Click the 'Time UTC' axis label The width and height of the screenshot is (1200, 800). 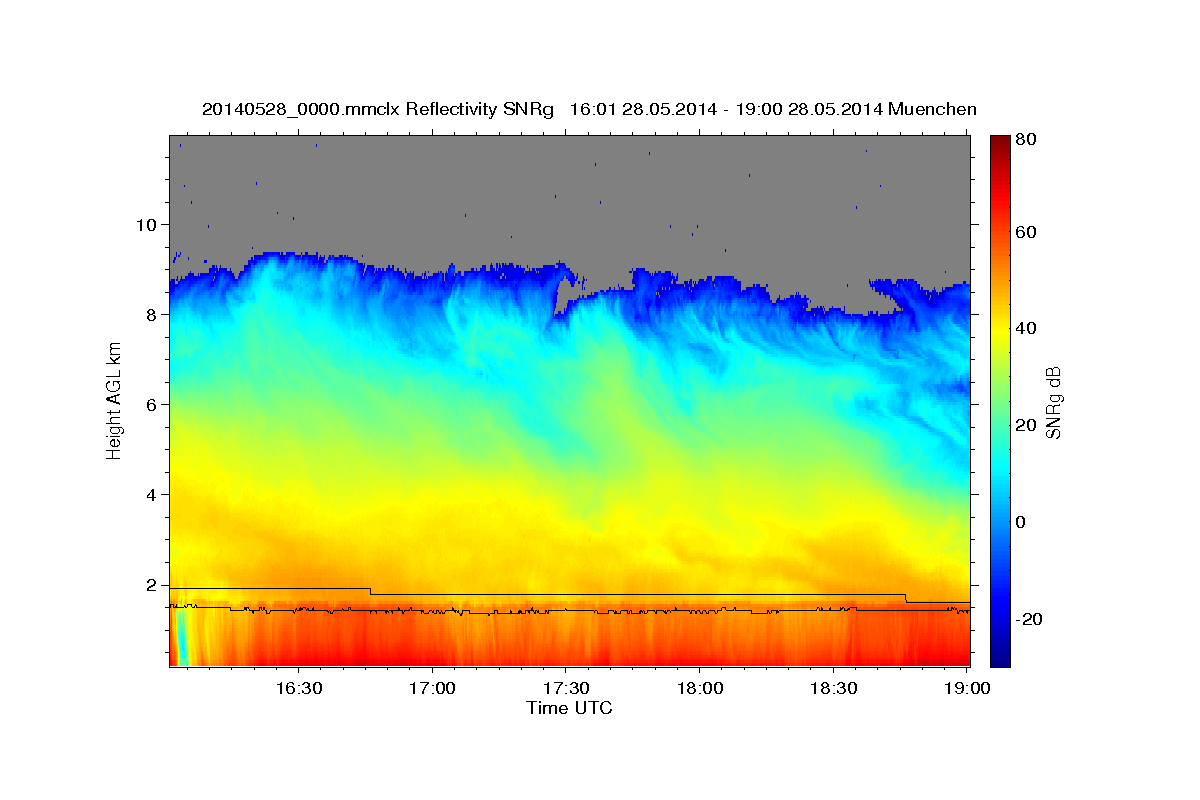click(569, 708)
